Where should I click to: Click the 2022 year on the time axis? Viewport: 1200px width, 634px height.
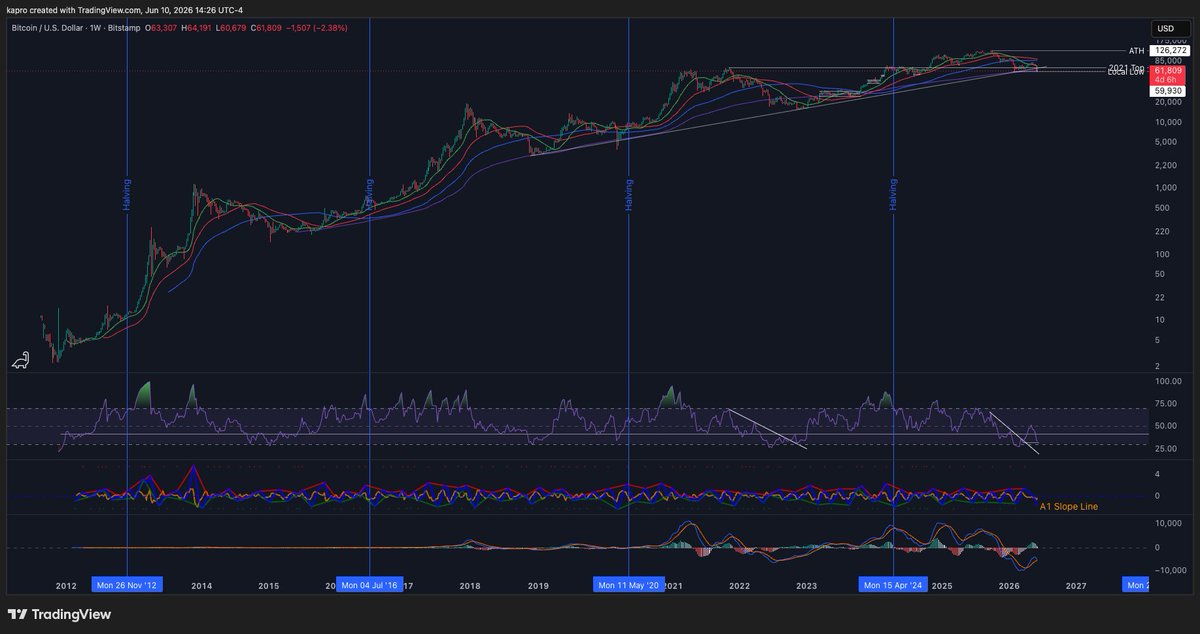[x=739, y=586]
